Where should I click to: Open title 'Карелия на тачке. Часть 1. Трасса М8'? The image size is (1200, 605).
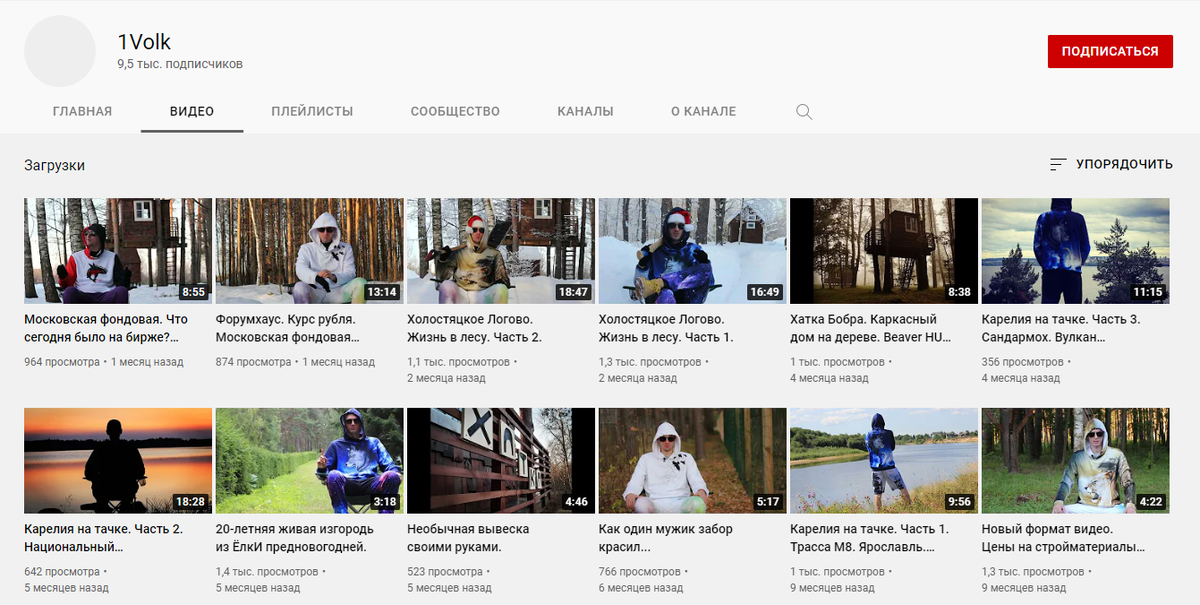pyautogui.click(x=870, y=538)
